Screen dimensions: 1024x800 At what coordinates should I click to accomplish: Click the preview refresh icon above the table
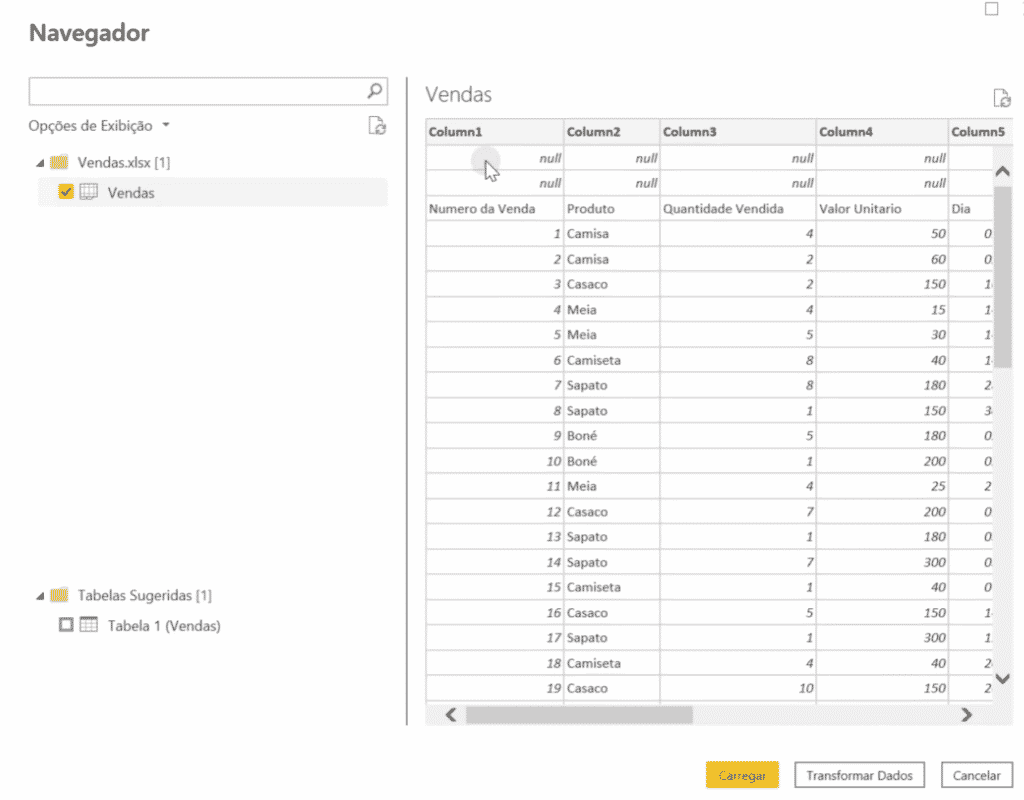pos(1001,98)
